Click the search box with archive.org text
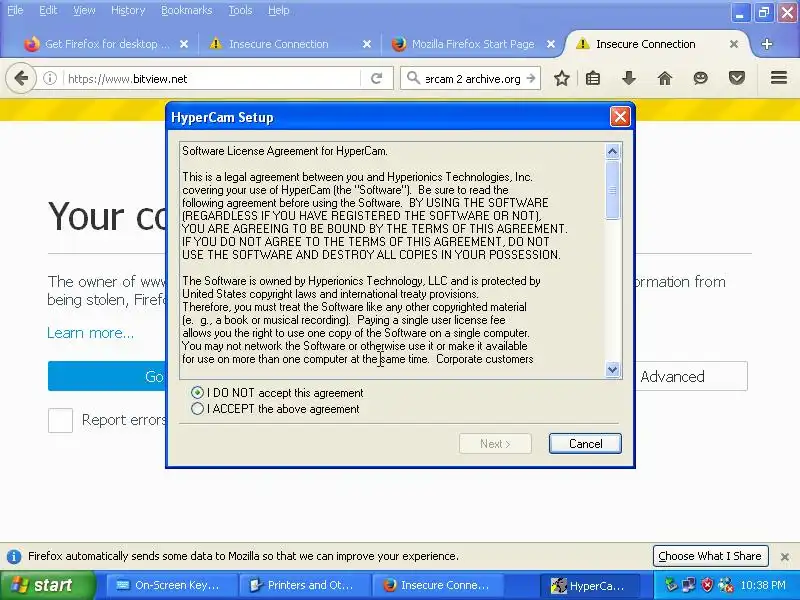800x600 pixels. pyautogui.click(x=472, y=79)
